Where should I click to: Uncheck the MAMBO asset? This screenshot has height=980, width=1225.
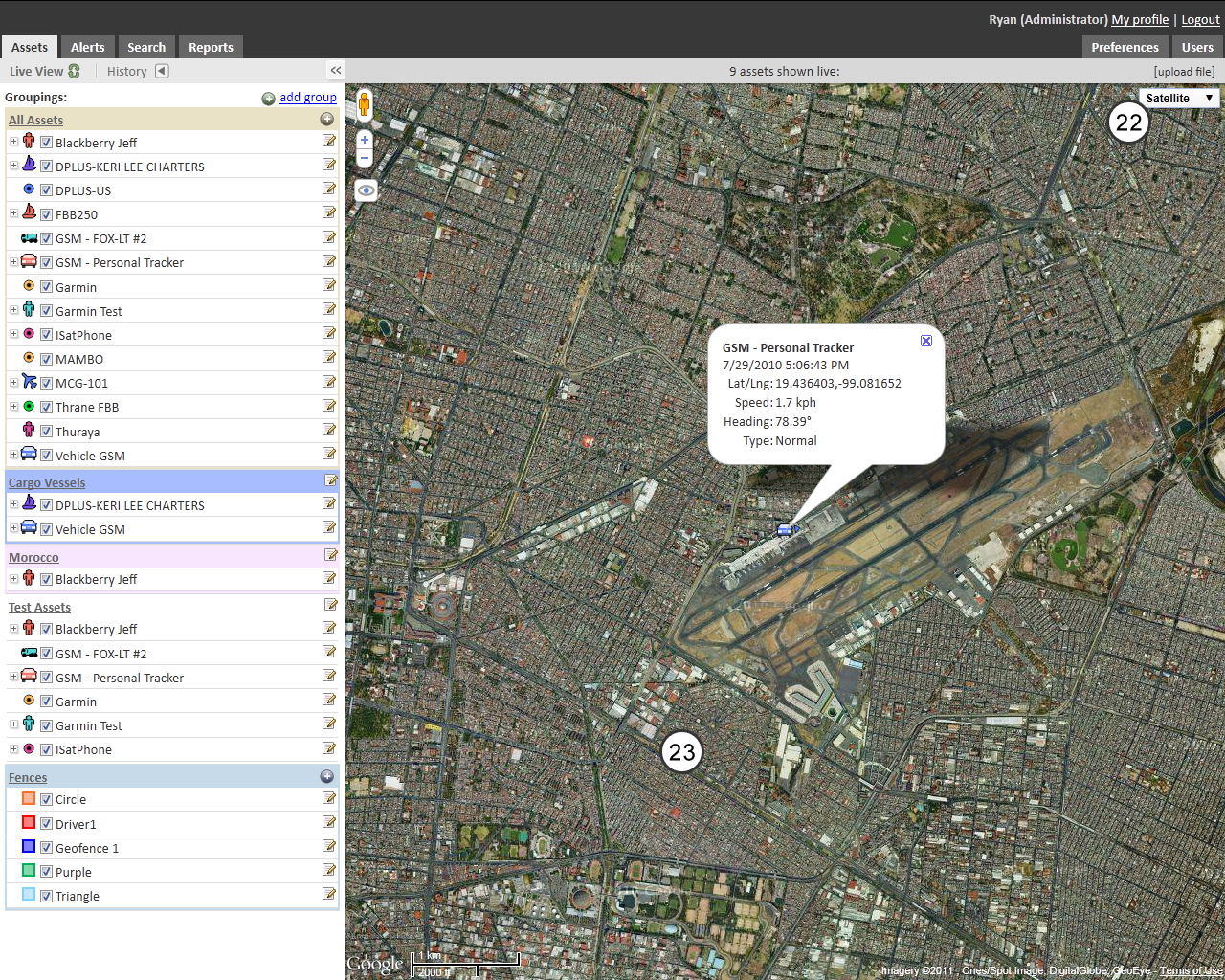pyautogui.click(x=45, y=358)
